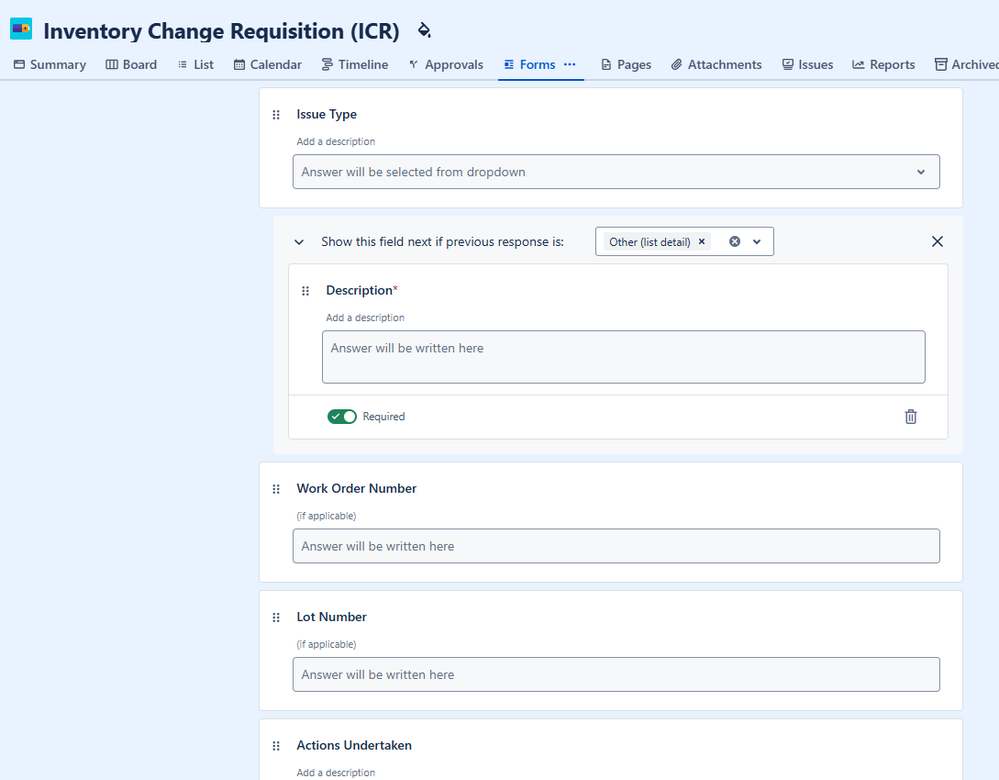
Task: Close the conditional field section
Action: pos(937,242)
